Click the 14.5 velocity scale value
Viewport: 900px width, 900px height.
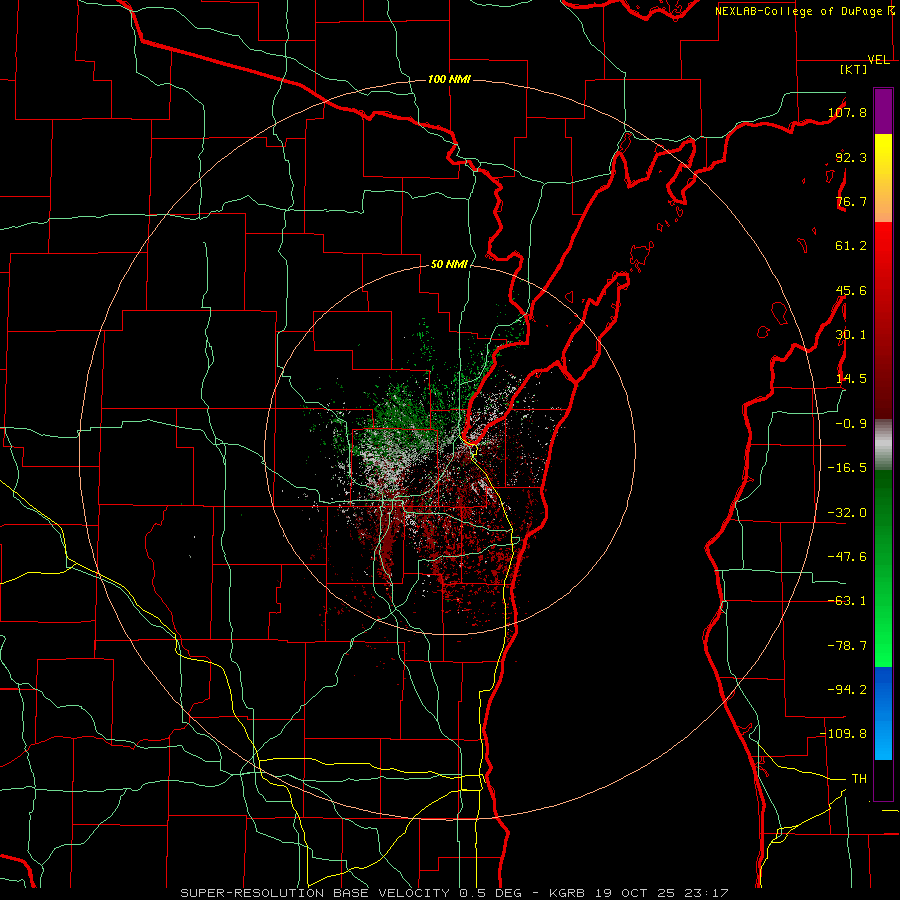[x=851, y=379]
